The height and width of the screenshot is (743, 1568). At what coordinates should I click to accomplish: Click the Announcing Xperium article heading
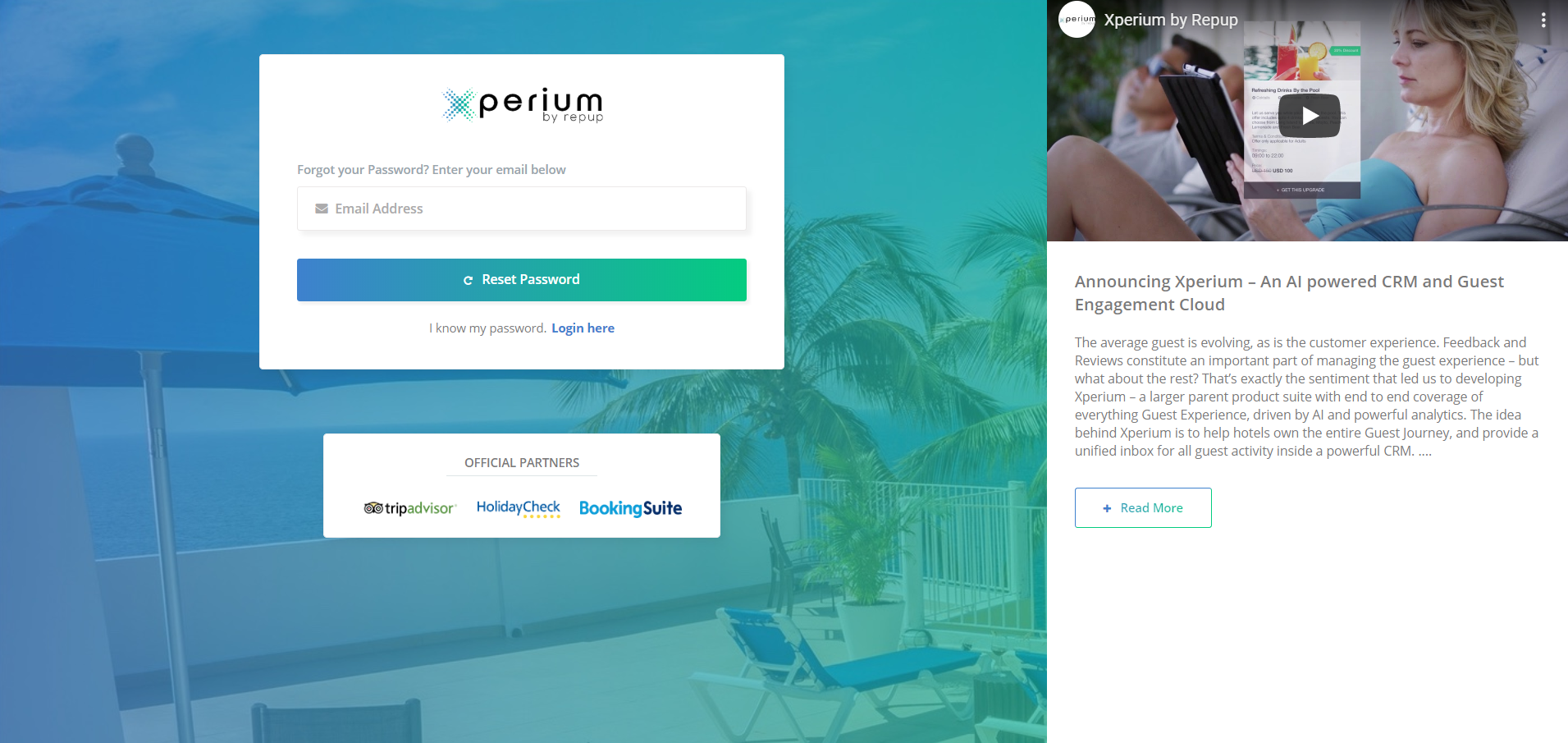tap(1289, 293)
